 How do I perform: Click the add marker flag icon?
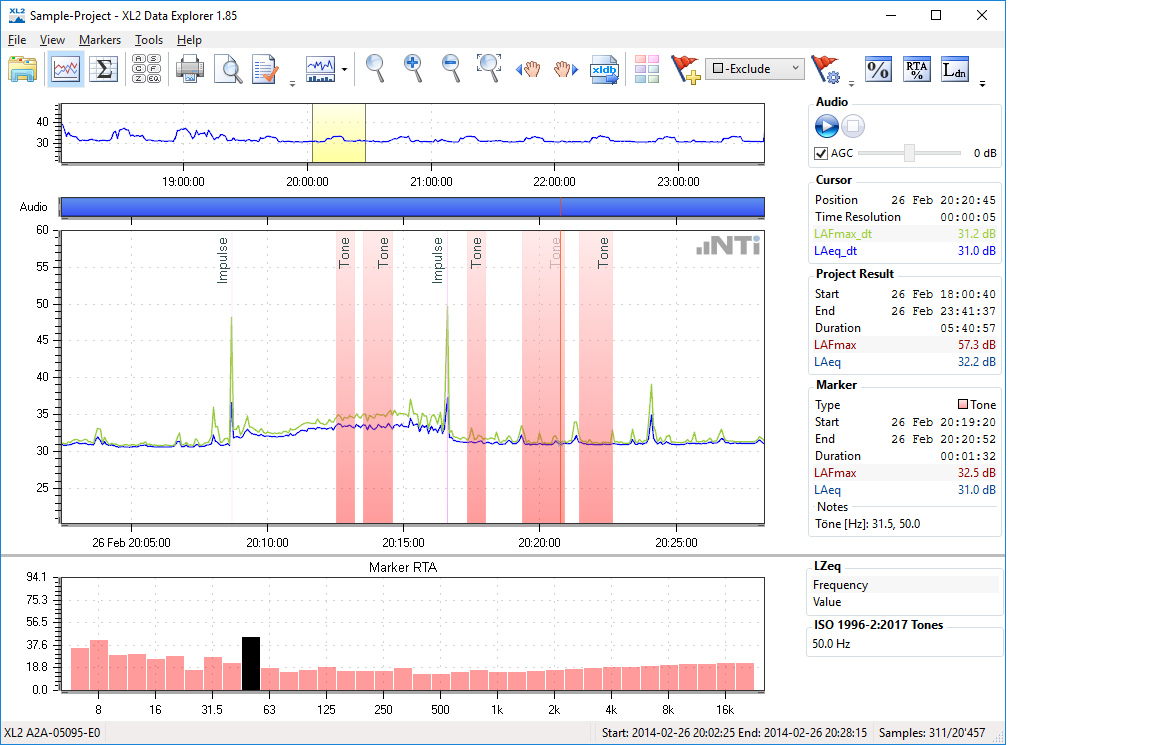(685, 69)
